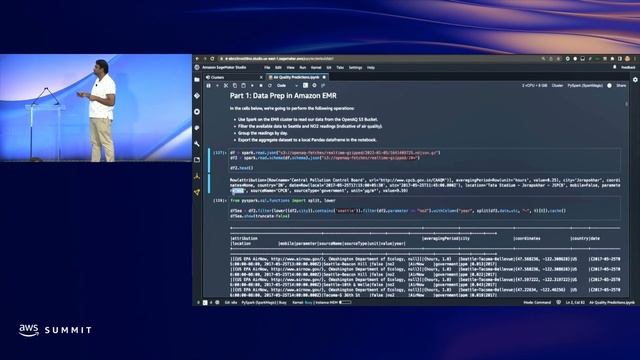Paste cell using the clipboard toolbar icon

pyautogui.click(x=243, y=86)
